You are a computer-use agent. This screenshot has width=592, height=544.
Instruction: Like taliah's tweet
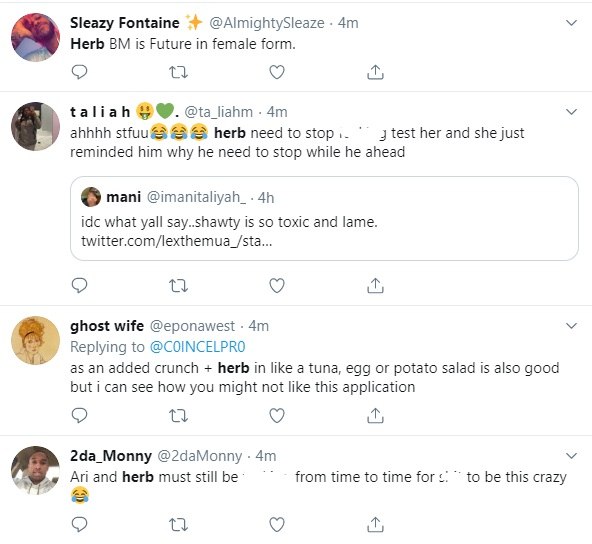click(x=277, y=286)
